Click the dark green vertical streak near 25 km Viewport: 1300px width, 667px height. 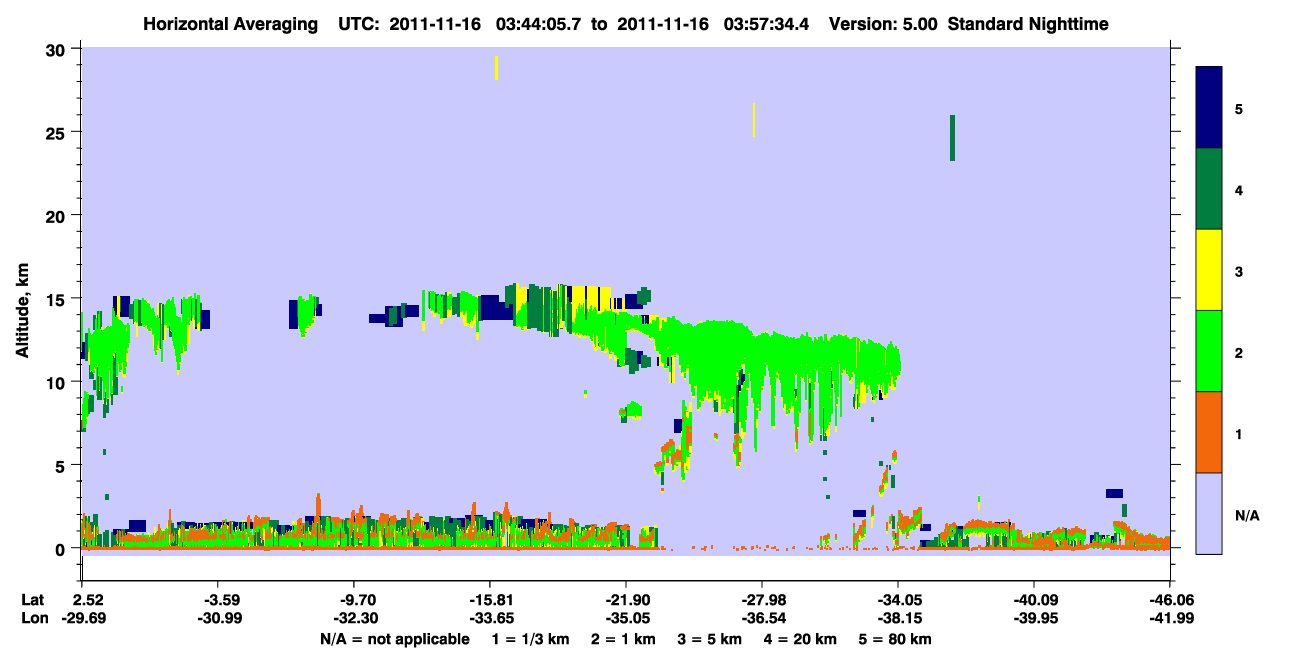[952, 138]
